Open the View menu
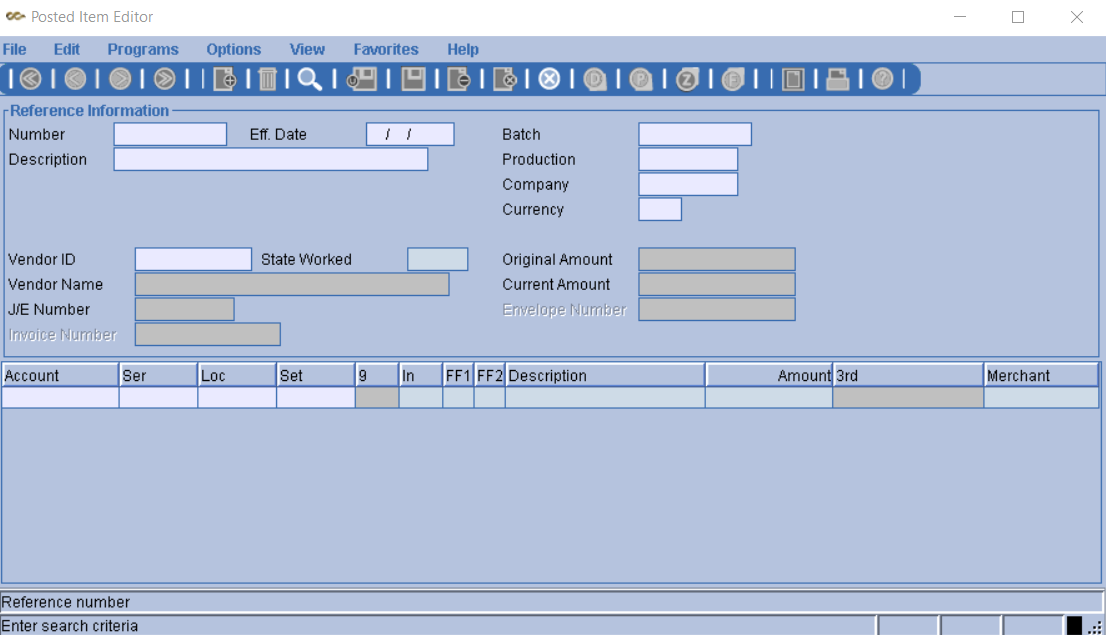1106x635 pixels. (307, 49)
